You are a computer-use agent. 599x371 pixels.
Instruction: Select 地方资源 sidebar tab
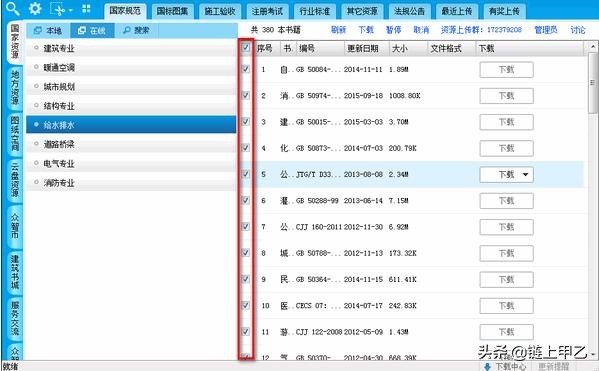pos(15,88)
